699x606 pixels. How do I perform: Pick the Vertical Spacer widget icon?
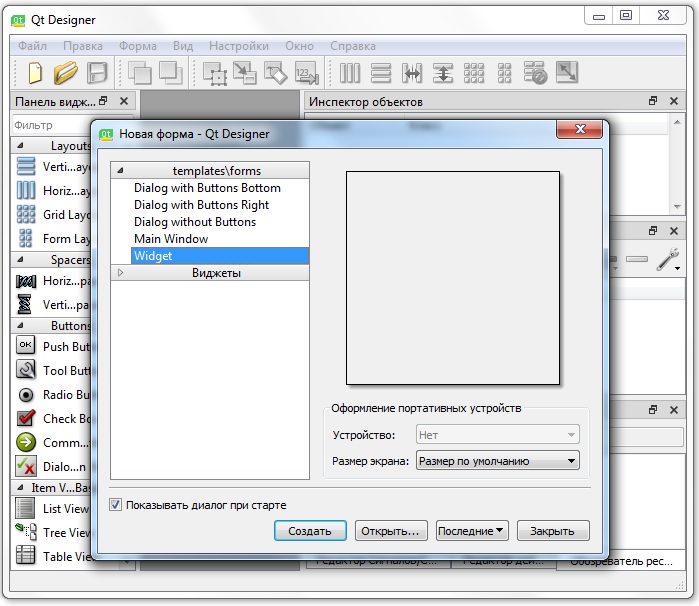[x=25, y=305]
